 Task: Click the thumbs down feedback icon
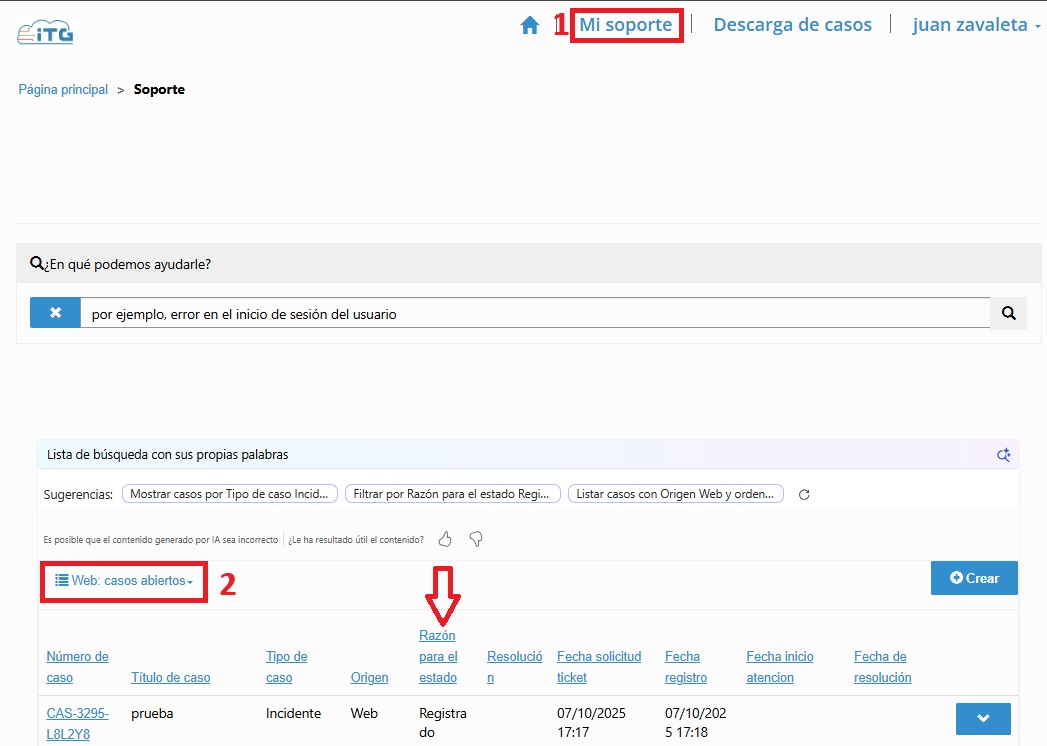[x=476, y=540]
